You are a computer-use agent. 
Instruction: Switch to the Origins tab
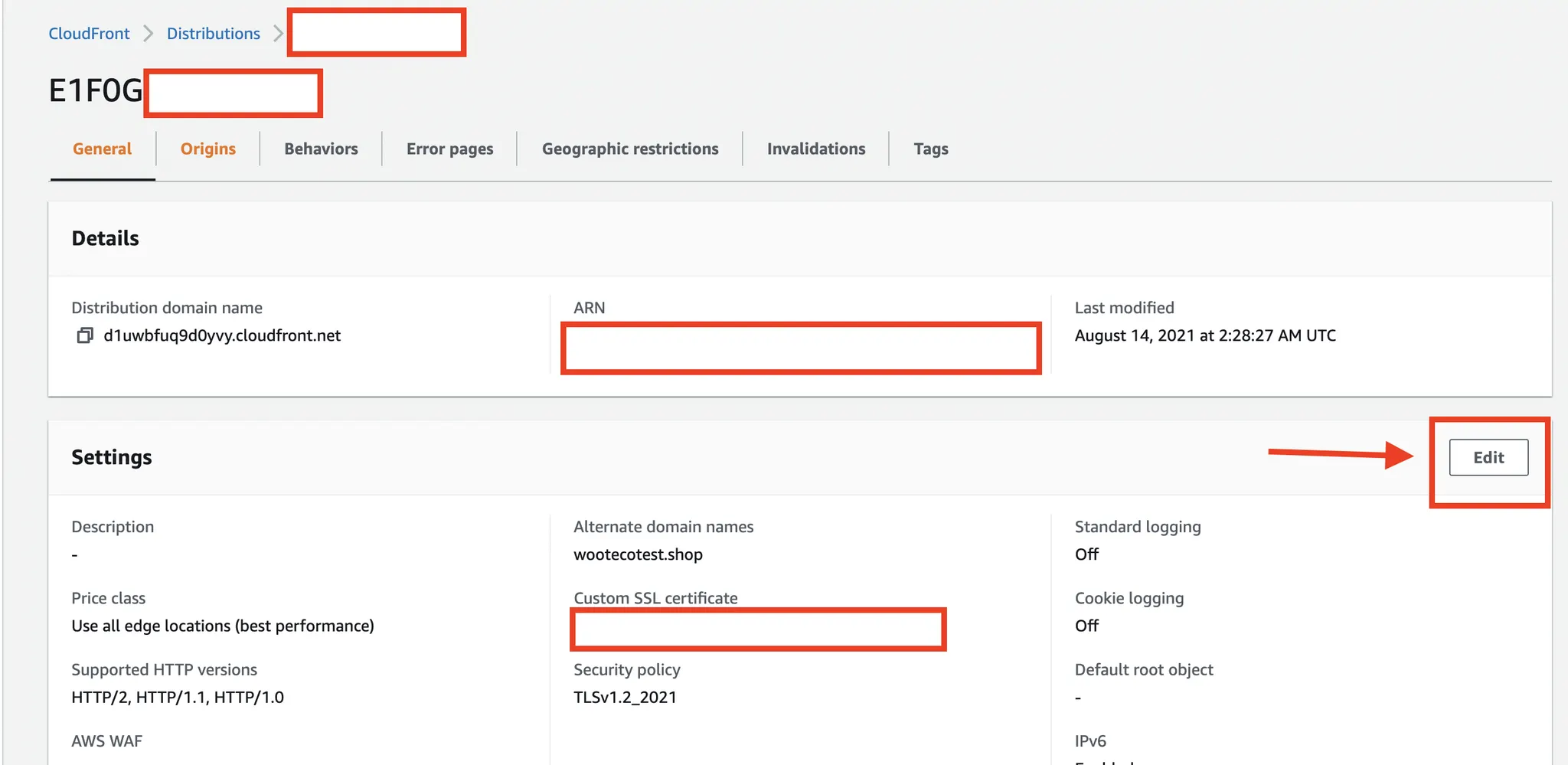tap(208, 149)
